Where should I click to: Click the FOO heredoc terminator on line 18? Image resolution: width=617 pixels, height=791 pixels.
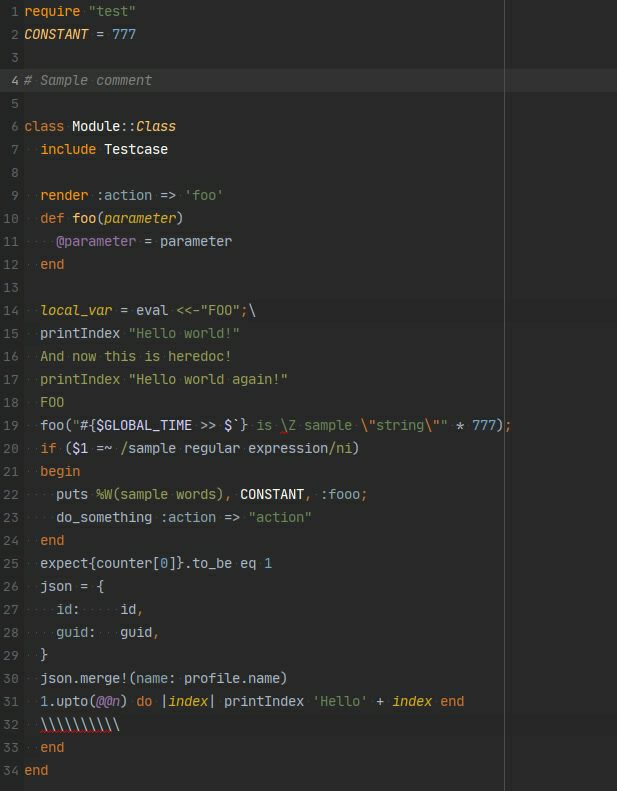(x=52, y=403)
